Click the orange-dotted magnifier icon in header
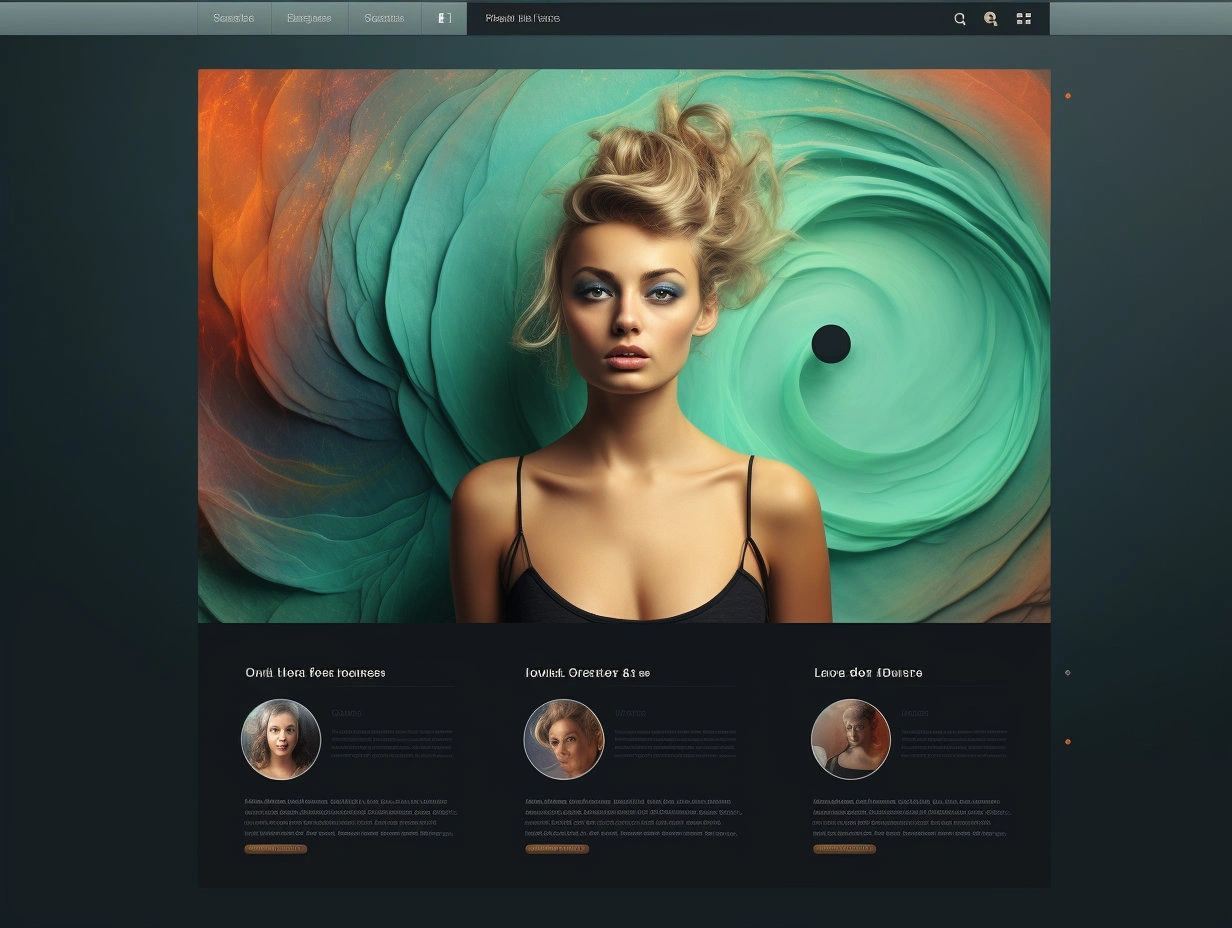 pos(990,18)
